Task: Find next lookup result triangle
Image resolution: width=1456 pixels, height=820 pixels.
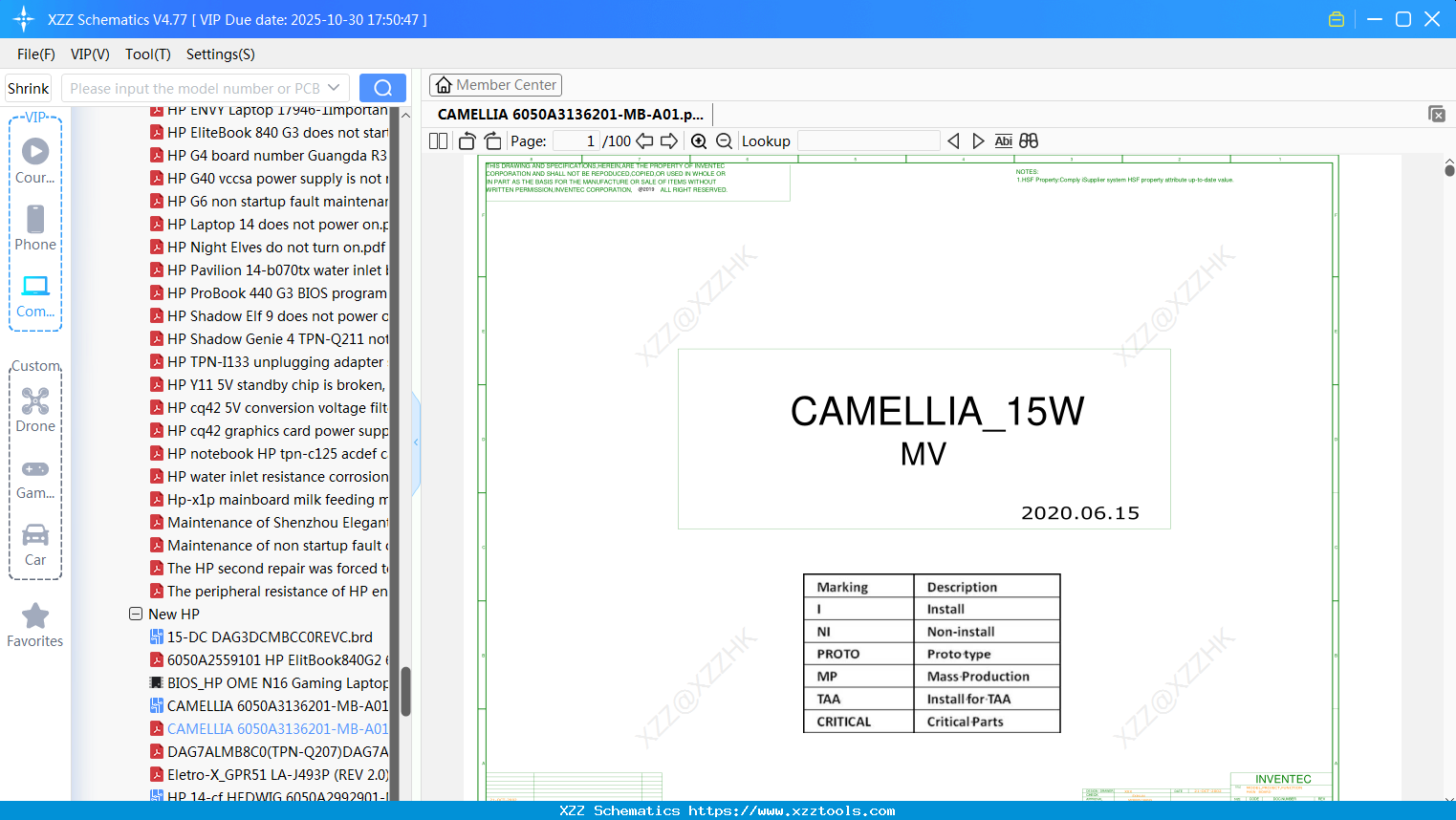Action: [978, 140]
